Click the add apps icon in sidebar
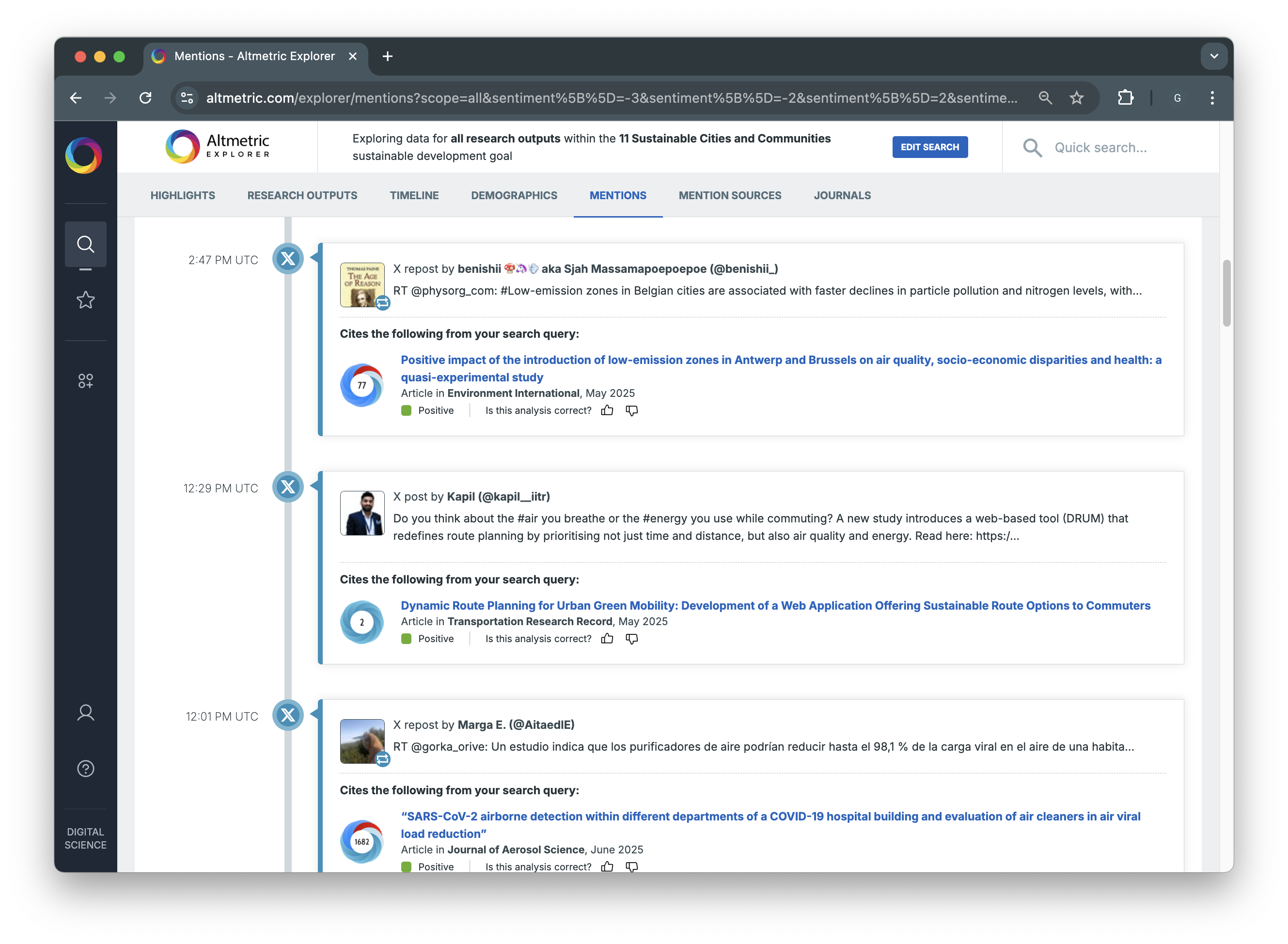This screenshot has width=1288, height=944. (x=85, y=380)
